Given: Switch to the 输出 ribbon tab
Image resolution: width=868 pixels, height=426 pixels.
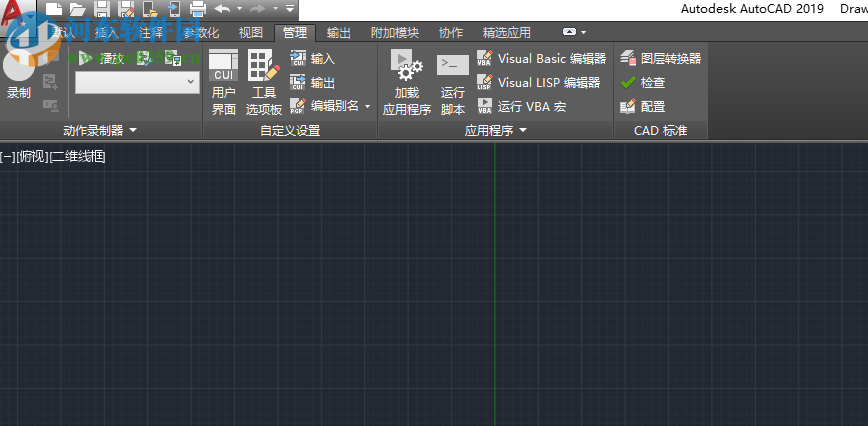Looking at the screenshot, I should [339, 33].
